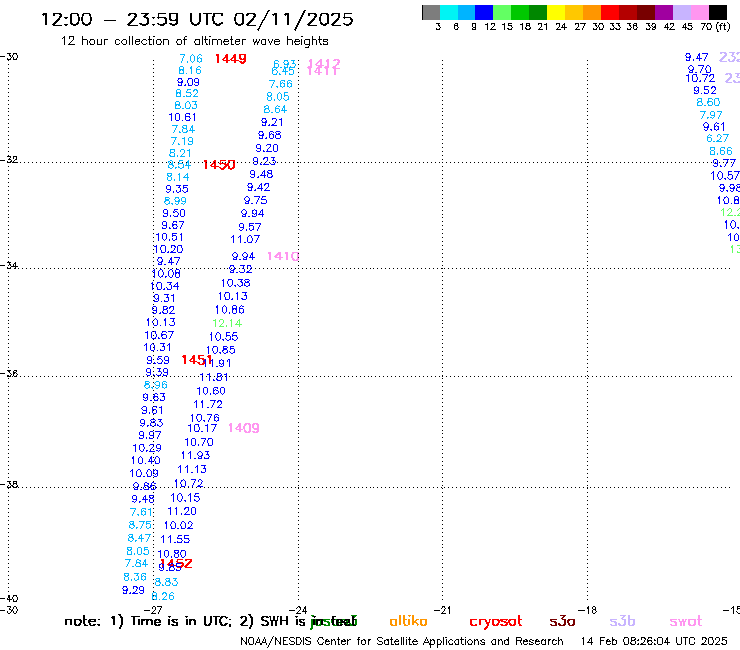The height and width of the screenshot is (650, 740).
Task: Click the pink 70 ft legend swatch
Action: click(699, 12)
